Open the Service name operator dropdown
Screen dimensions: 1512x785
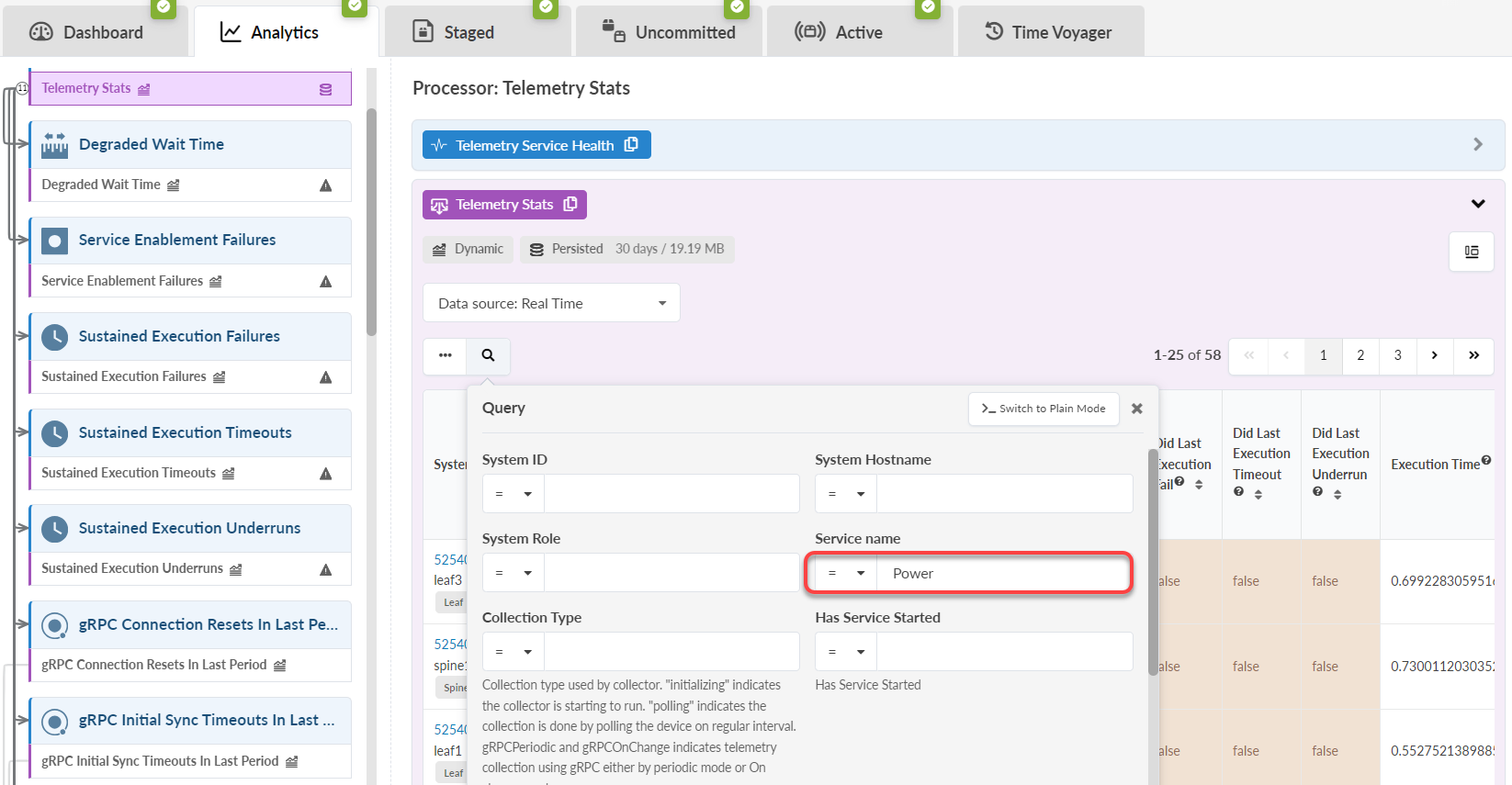846,573
